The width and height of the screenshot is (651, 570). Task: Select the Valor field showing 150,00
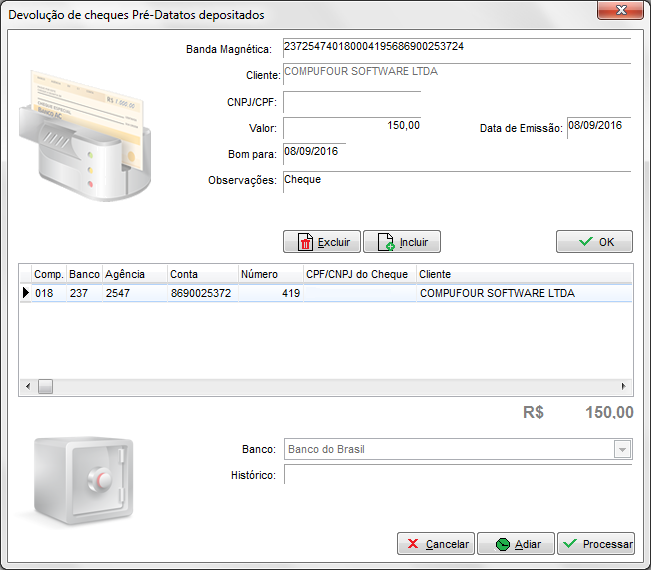click(x=351, y=127)
